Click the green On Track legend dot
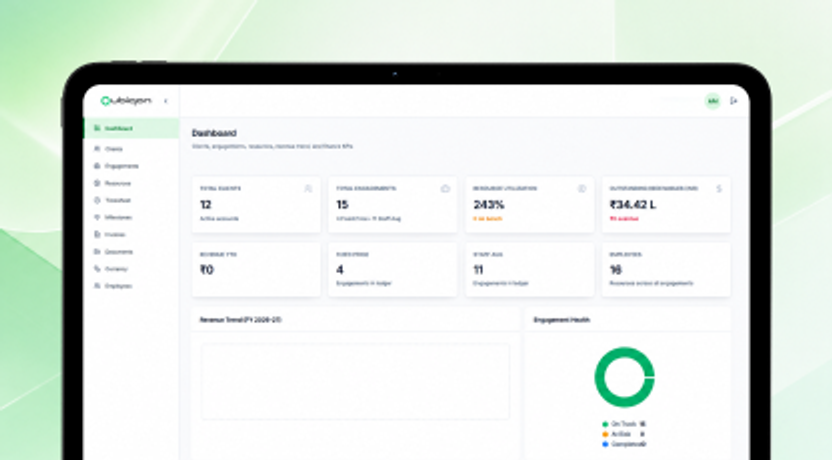 (x=605, y=424)
